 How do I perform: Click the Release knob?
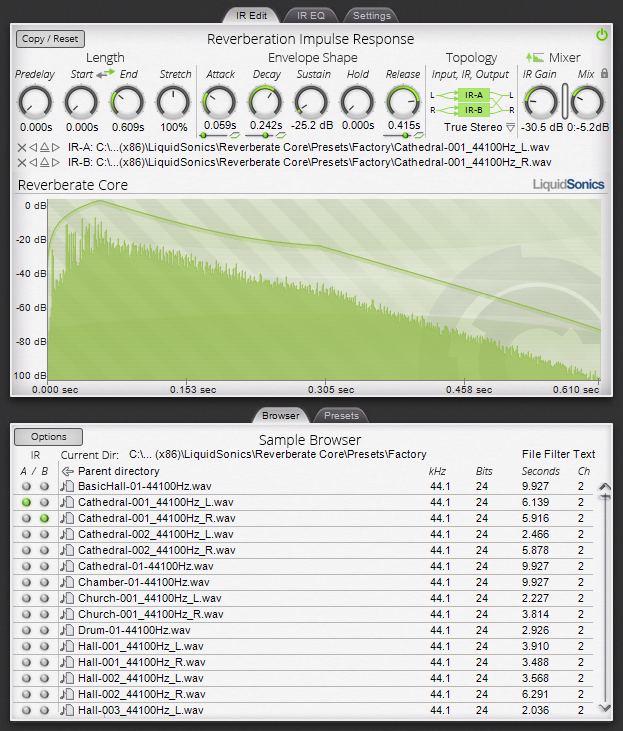pyautogui.click(x=404, y=102)
